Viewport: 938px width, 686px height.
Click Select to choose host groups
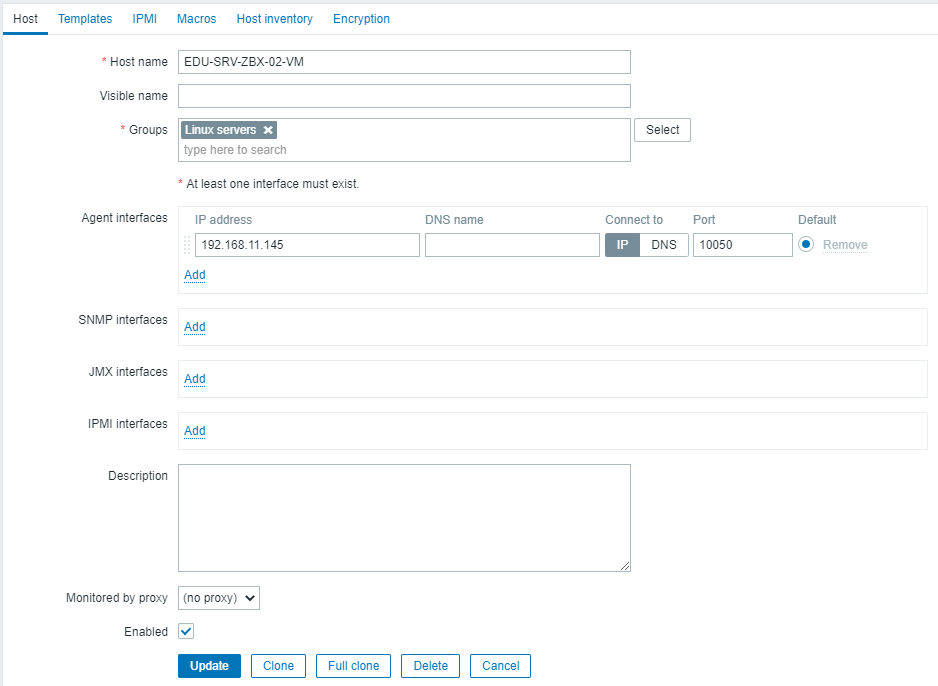pos(662,130)
